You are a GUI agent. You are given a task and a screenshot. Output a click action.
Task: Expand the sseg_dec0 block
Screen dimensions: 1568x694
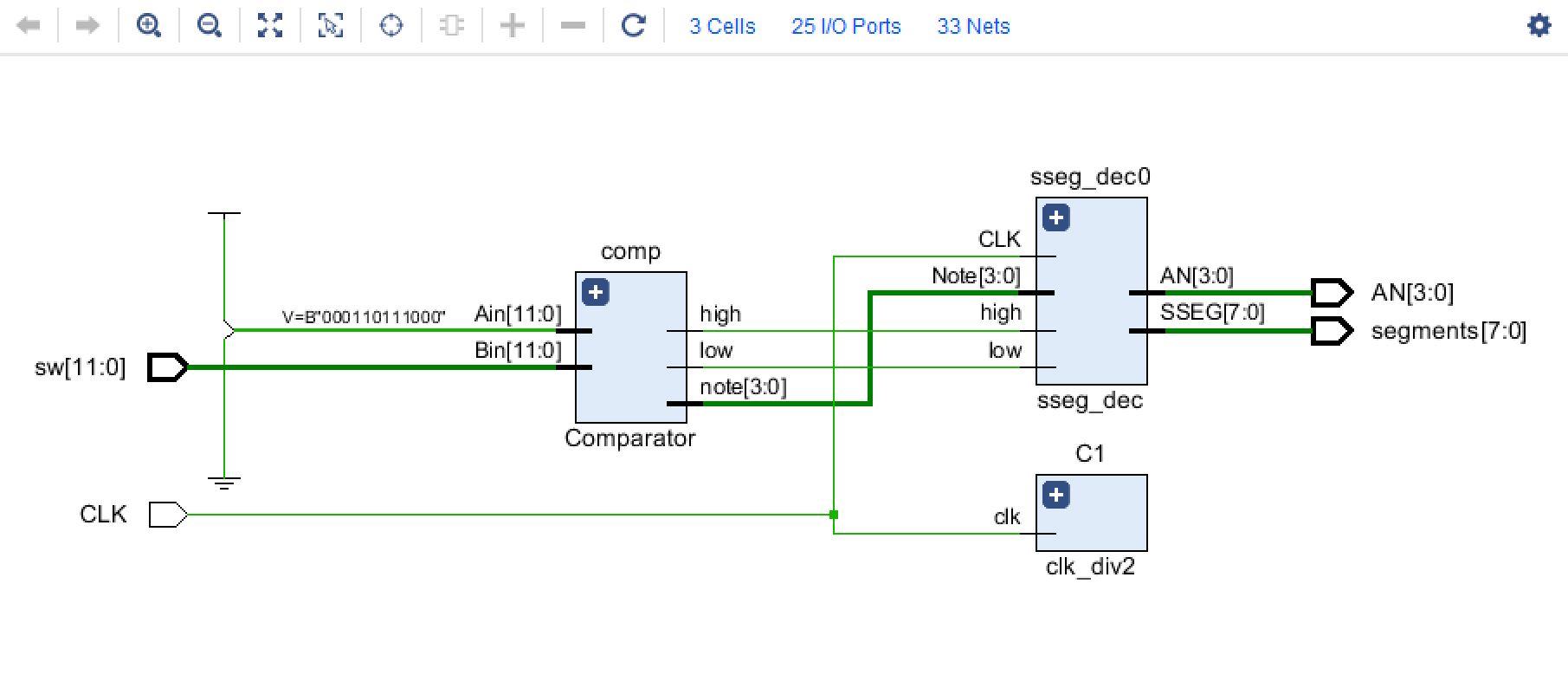(1056, 217)
